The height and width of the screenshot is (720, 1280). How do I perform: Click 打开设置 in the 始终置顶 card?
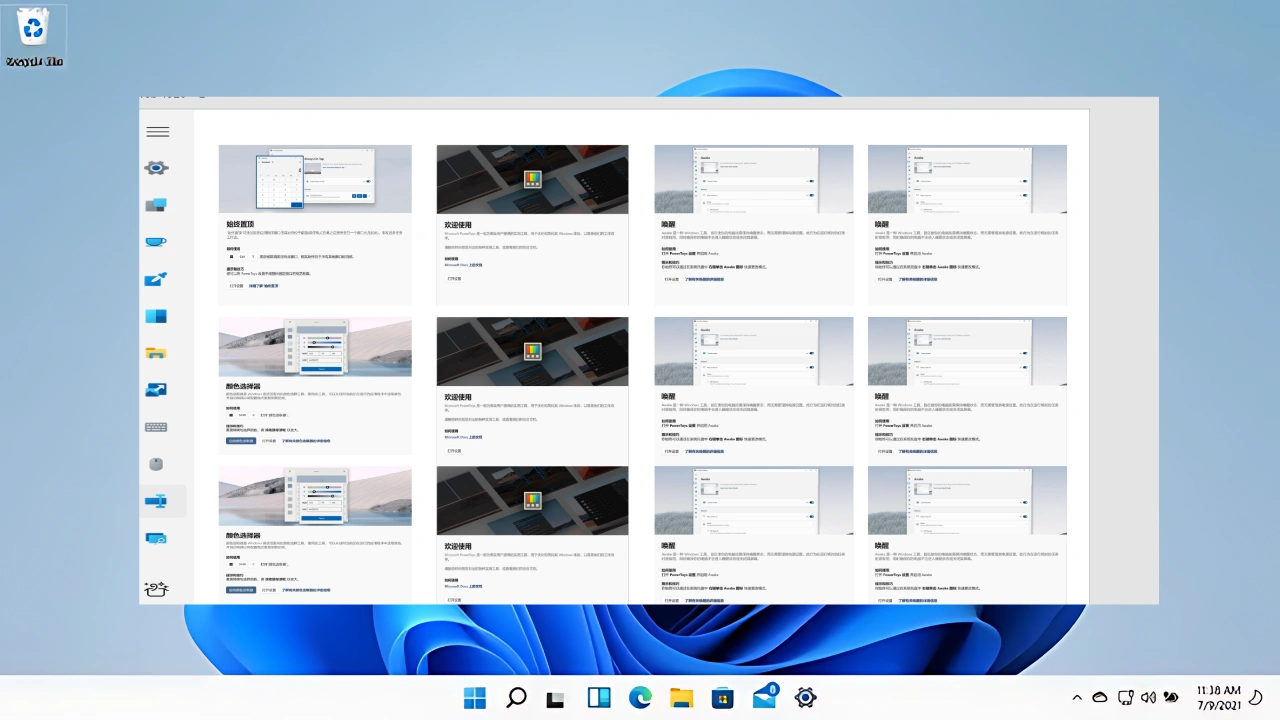[236, 286]
